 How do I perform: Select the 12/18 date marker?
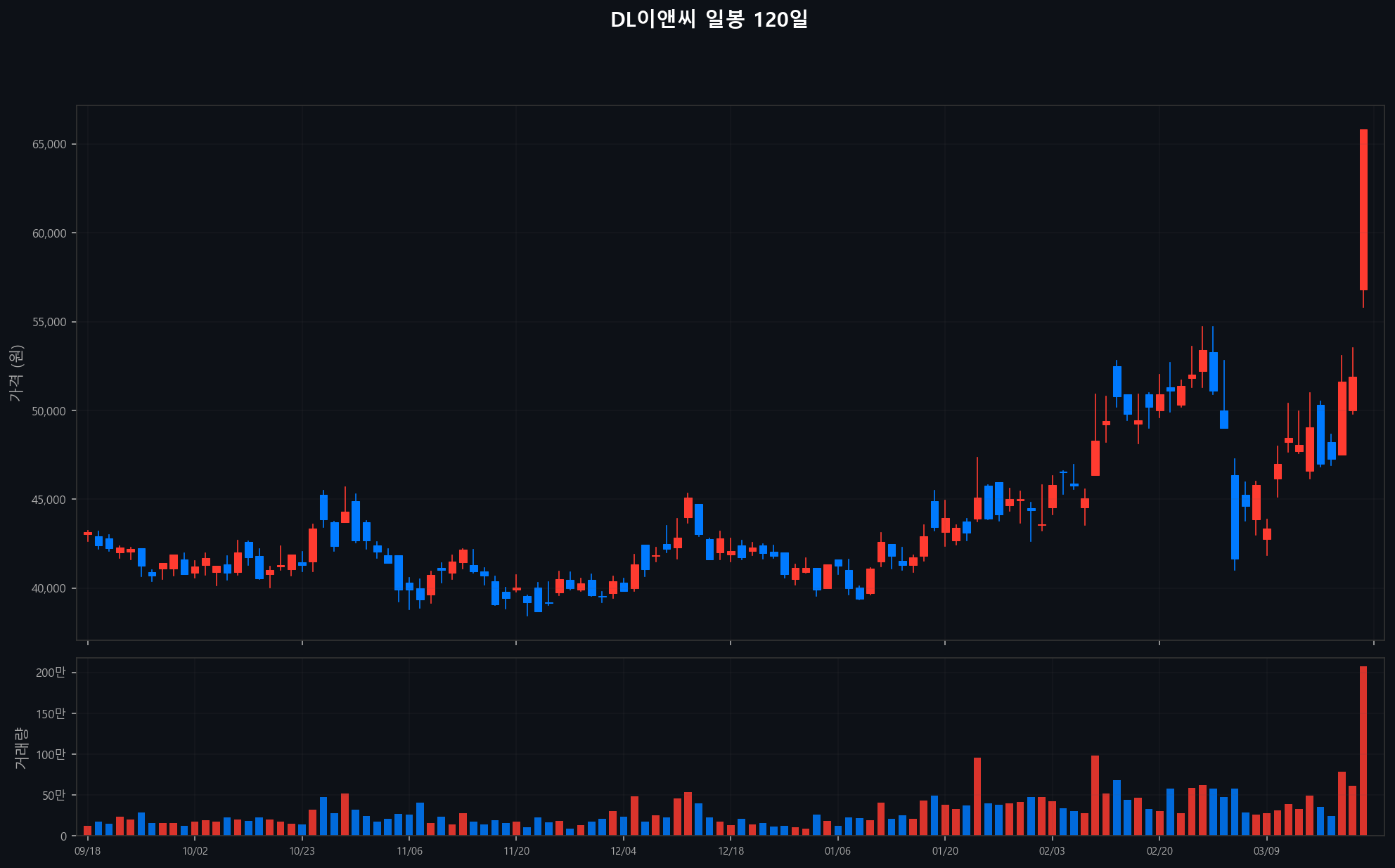coord(731,851)
